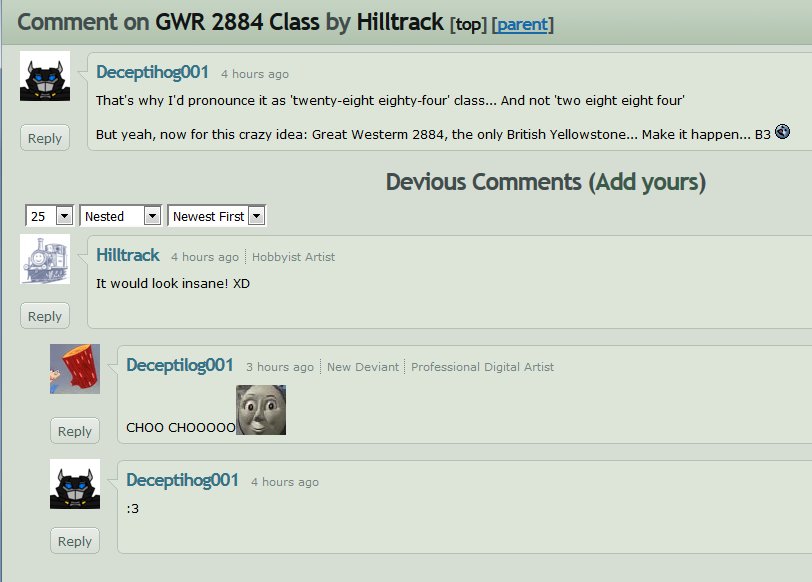Open the 25 comments-per-page dropdown
The image size is (812, 582).
[x=49, y=216]
